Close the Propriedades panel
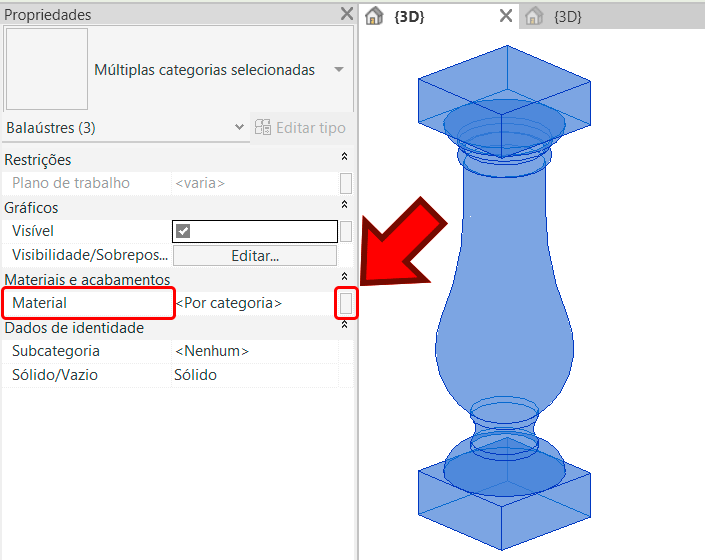705x560 pixels. (x=346, y=14)
